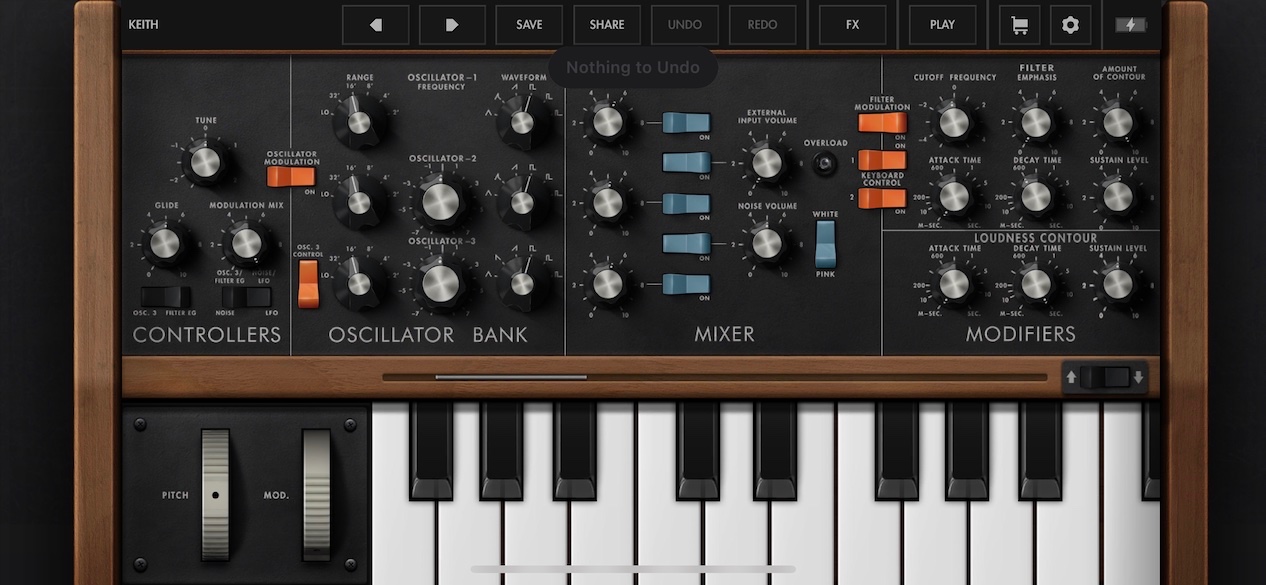Screen dimensions: 1266x585
Task: Click the SHARE button
Action: (x=607, y=25)
